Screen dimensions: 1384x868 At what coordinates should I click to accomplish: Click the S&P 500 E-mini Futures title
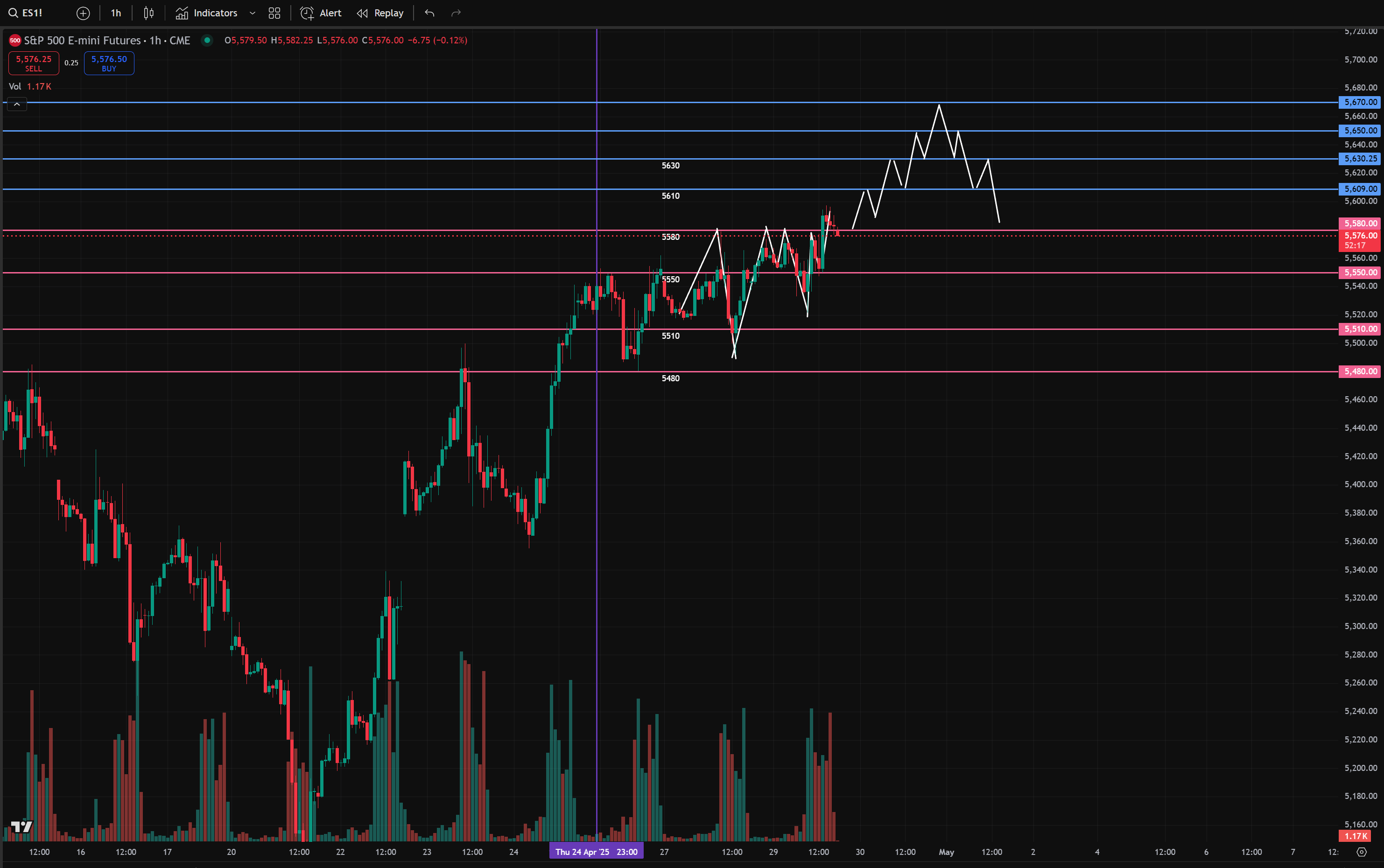point(82,40)
